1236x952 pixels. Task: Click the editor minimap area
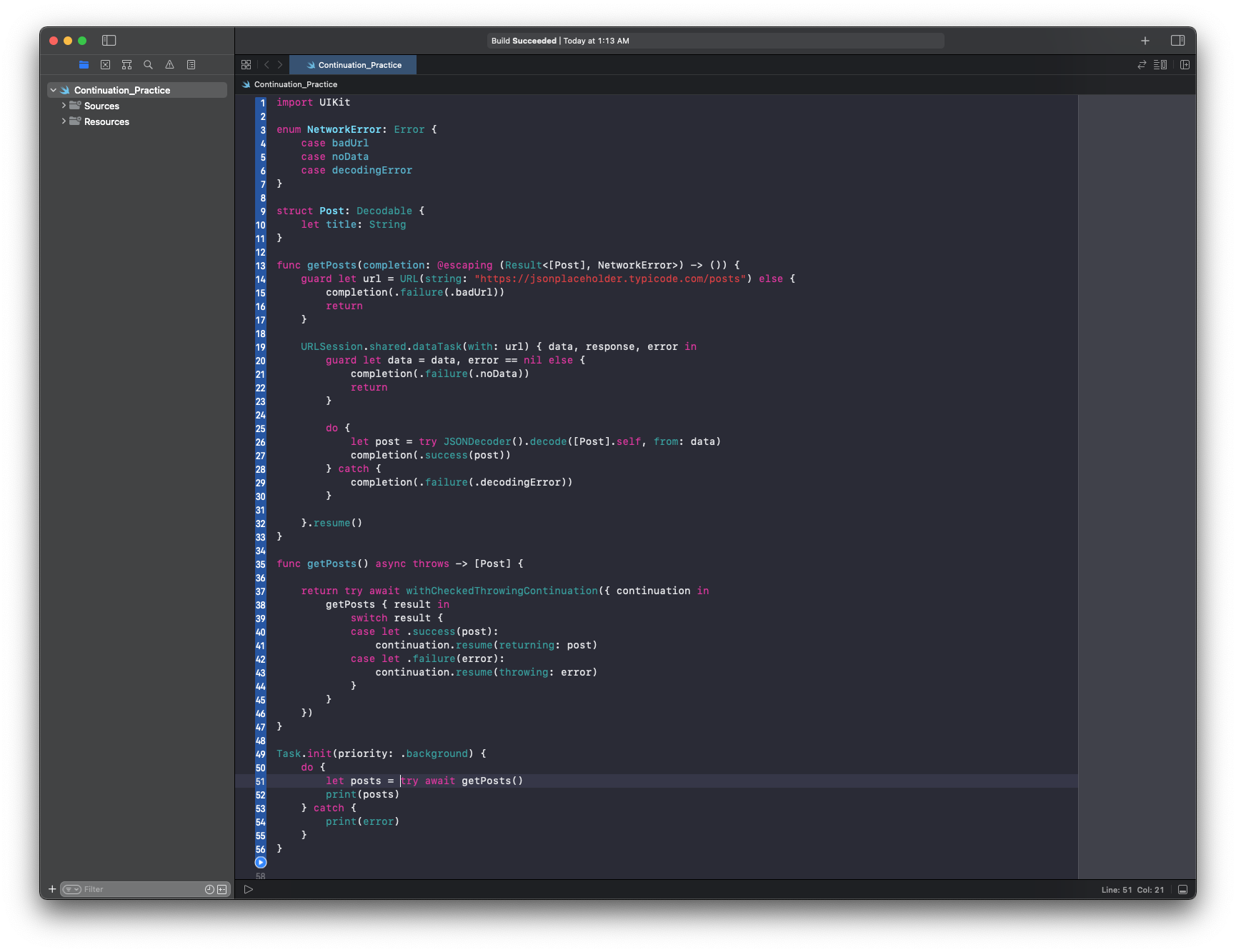tap(1137, 486)
